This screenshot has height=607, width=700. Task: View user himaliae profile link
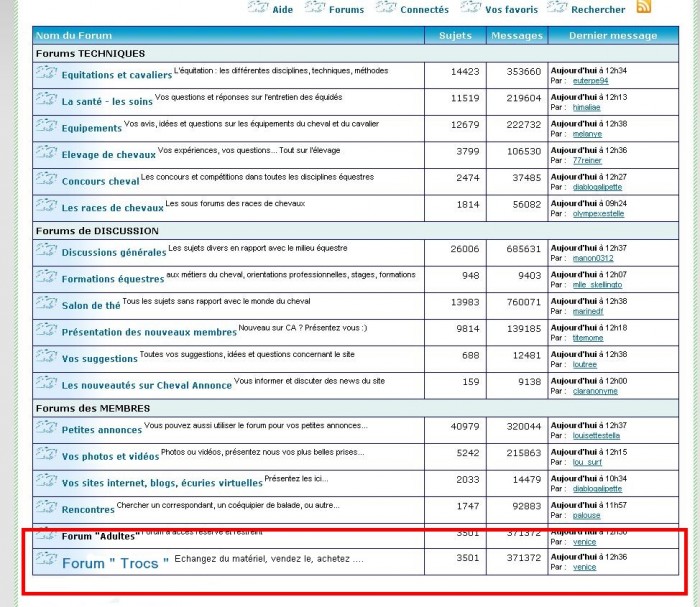586,108
